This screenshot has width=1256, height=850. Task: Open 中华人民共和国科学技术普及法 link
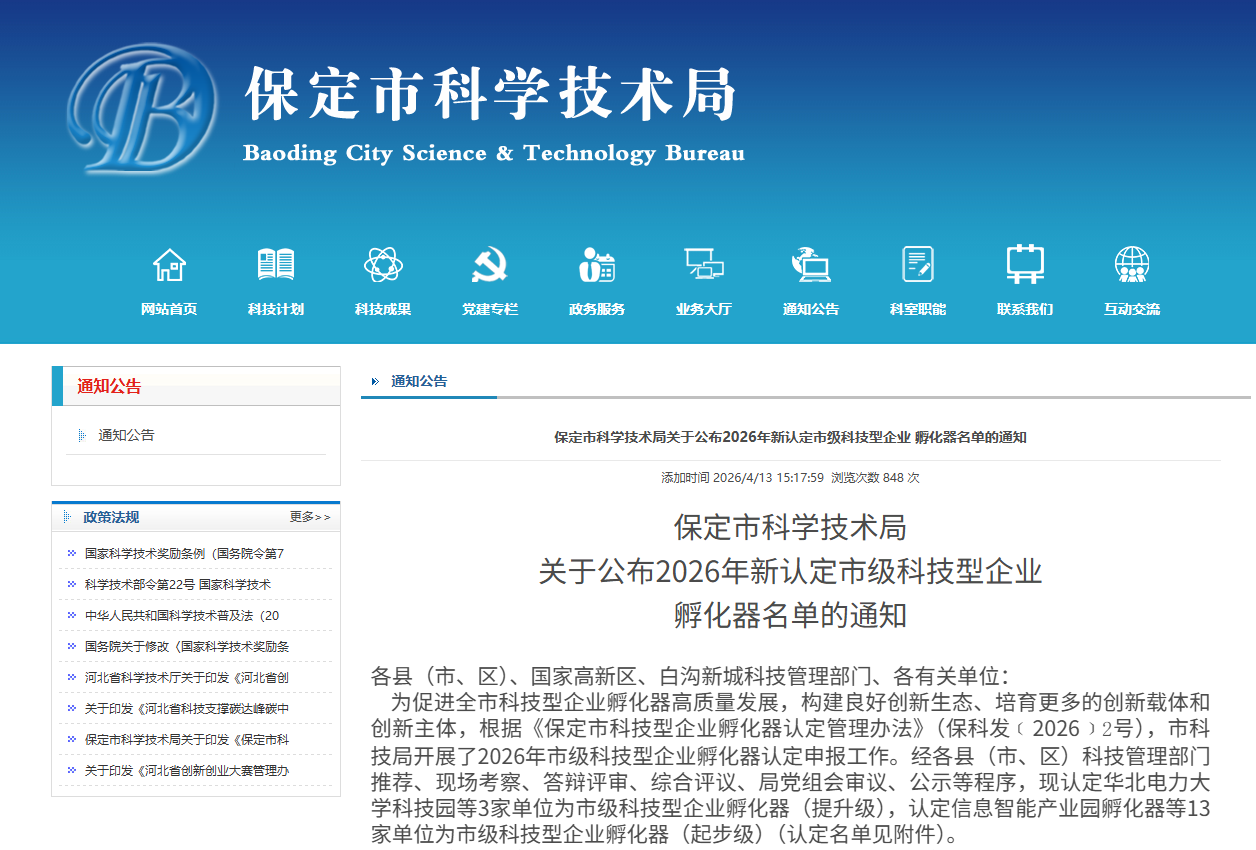pyautogui.click(x=182, y=615)
